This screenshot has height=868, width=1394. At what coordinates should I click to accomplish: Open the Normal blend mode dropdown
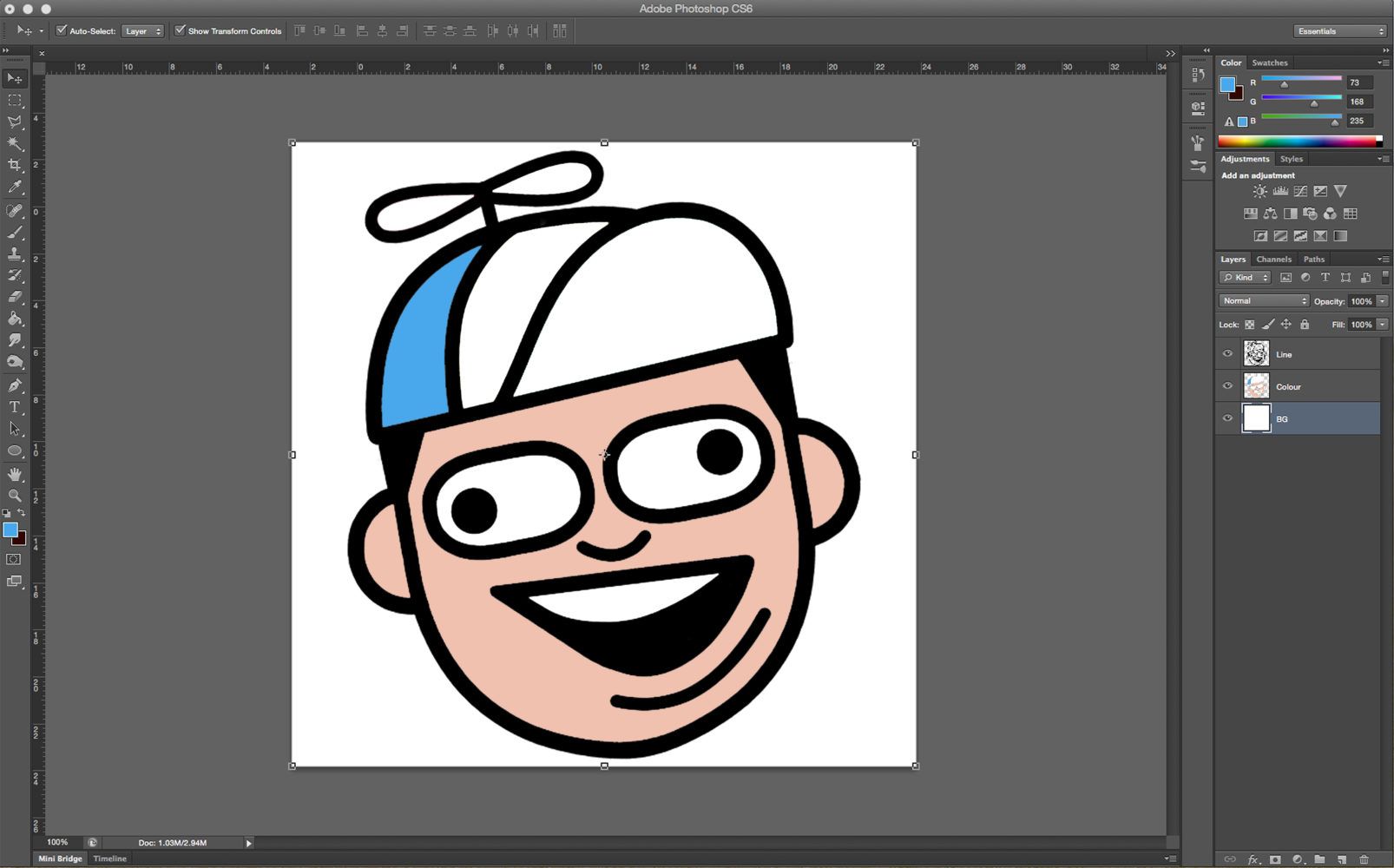(x=1264, y=301)
